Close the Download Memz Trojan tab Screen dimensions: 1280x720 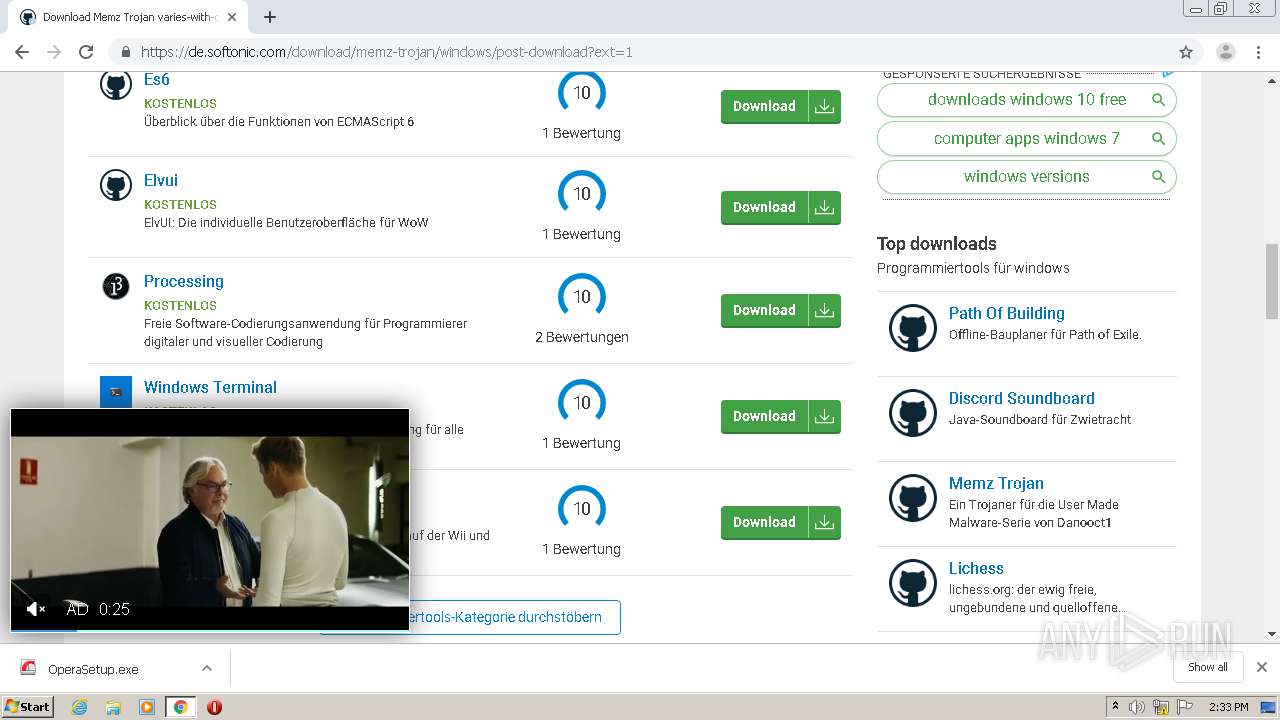232,17
